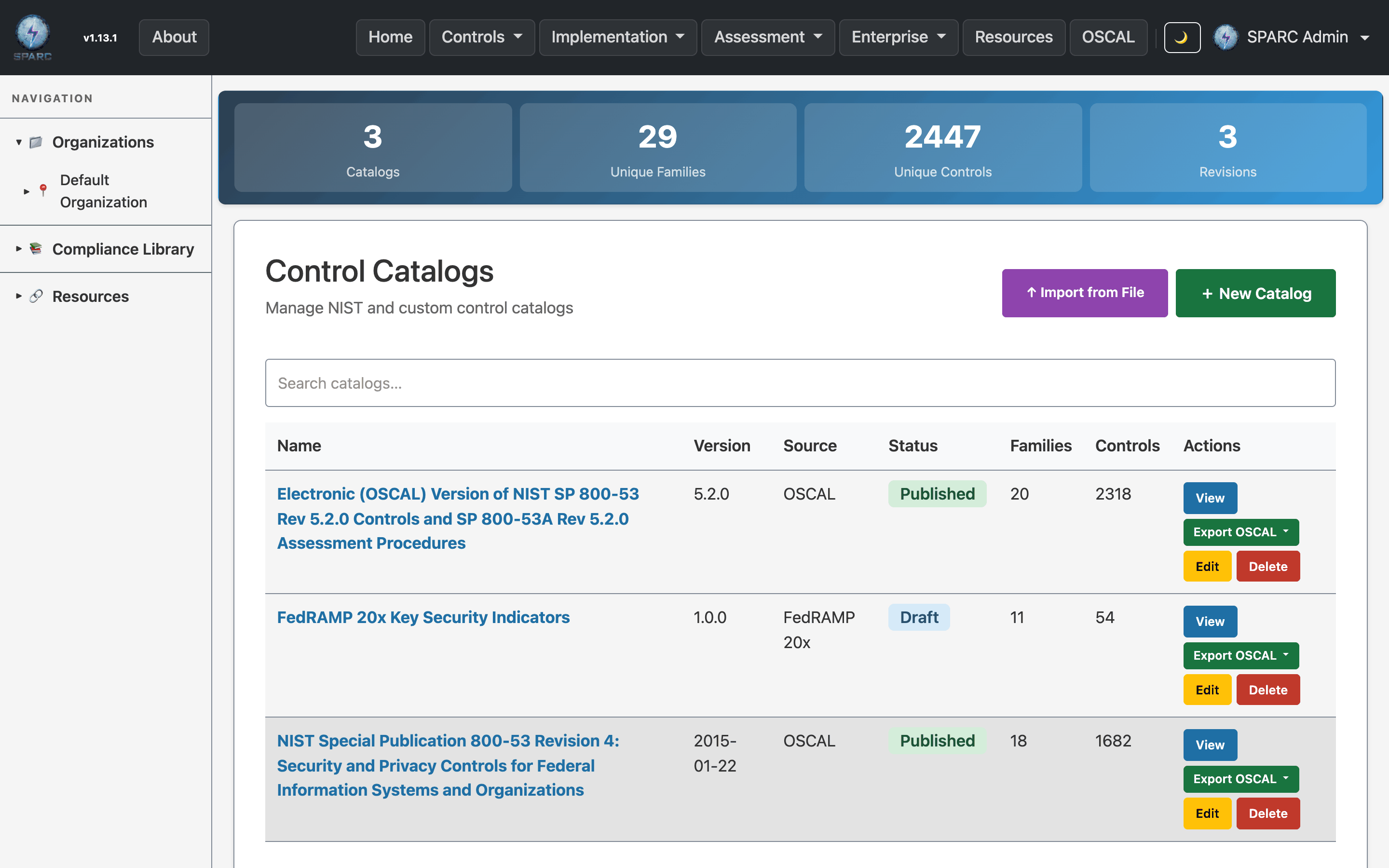Click the FedRAMP 20x source cell

[x=819, y=630]
